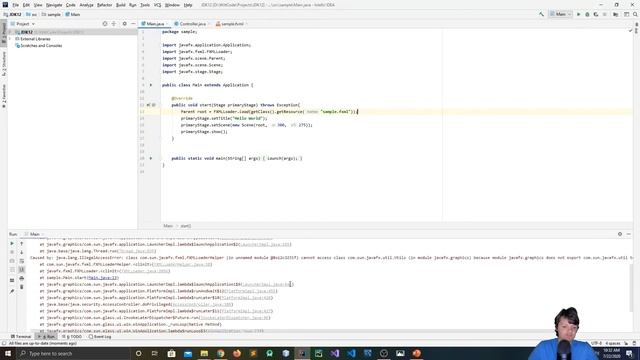This screenshot has width=640, height=360.
Task: Click the Locate/Select Opened File icon
Action: pyautogui.click(x=105, y=24)
